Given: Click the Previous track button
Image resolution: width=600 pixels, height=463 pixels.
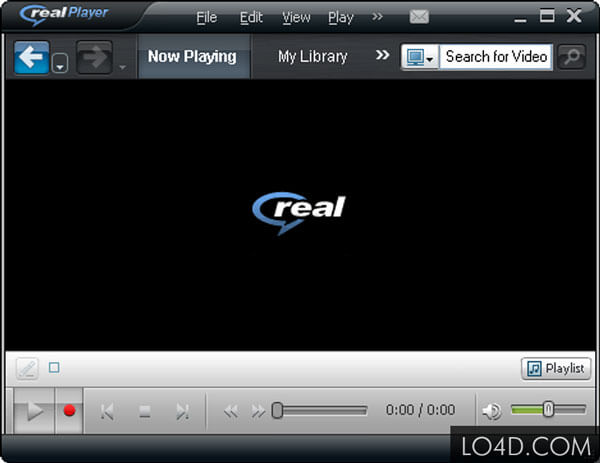Looking at the screenshot, I should [107, 411].
